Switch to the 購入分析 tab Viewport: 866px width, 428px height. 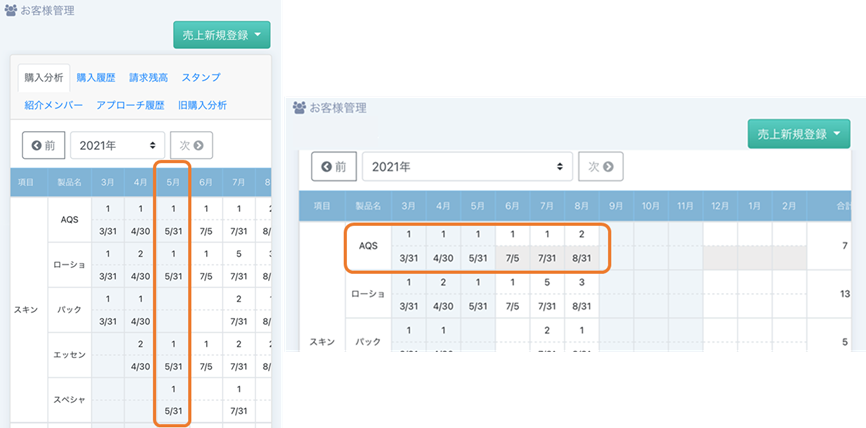43,77
